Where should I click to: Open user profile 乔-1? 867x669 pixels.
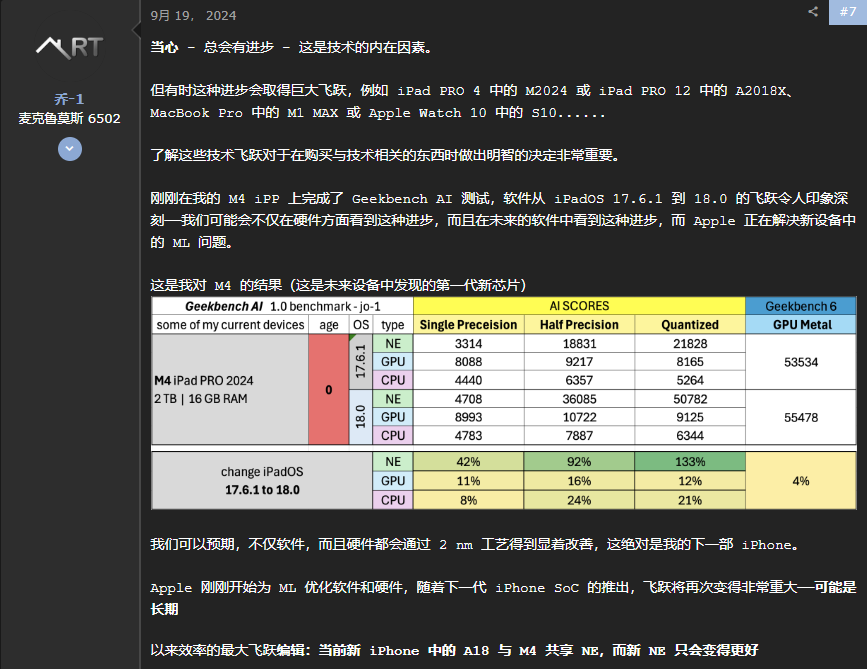(69, 99)
